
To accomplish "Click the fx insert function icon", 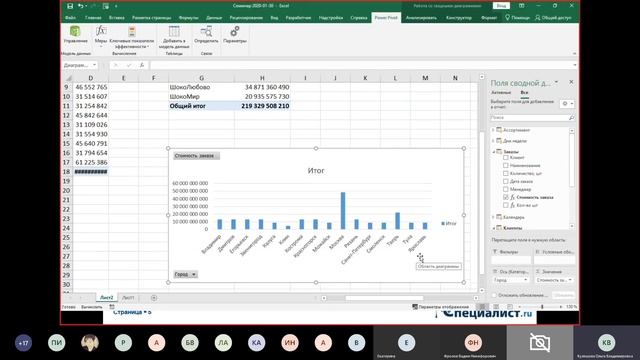I will (x=142, y=65).
